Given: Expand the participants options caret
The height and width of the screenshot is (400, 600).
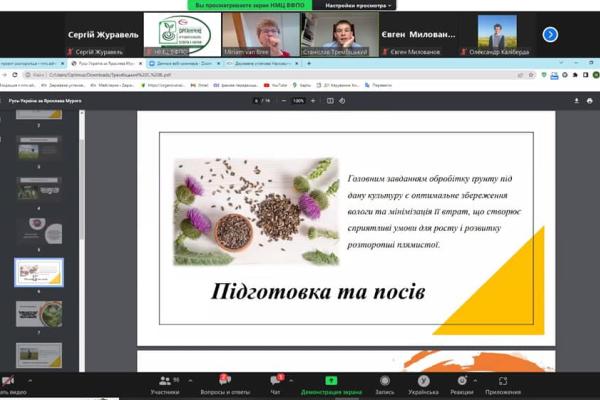Looking at the screenshot, I should 190,380.
